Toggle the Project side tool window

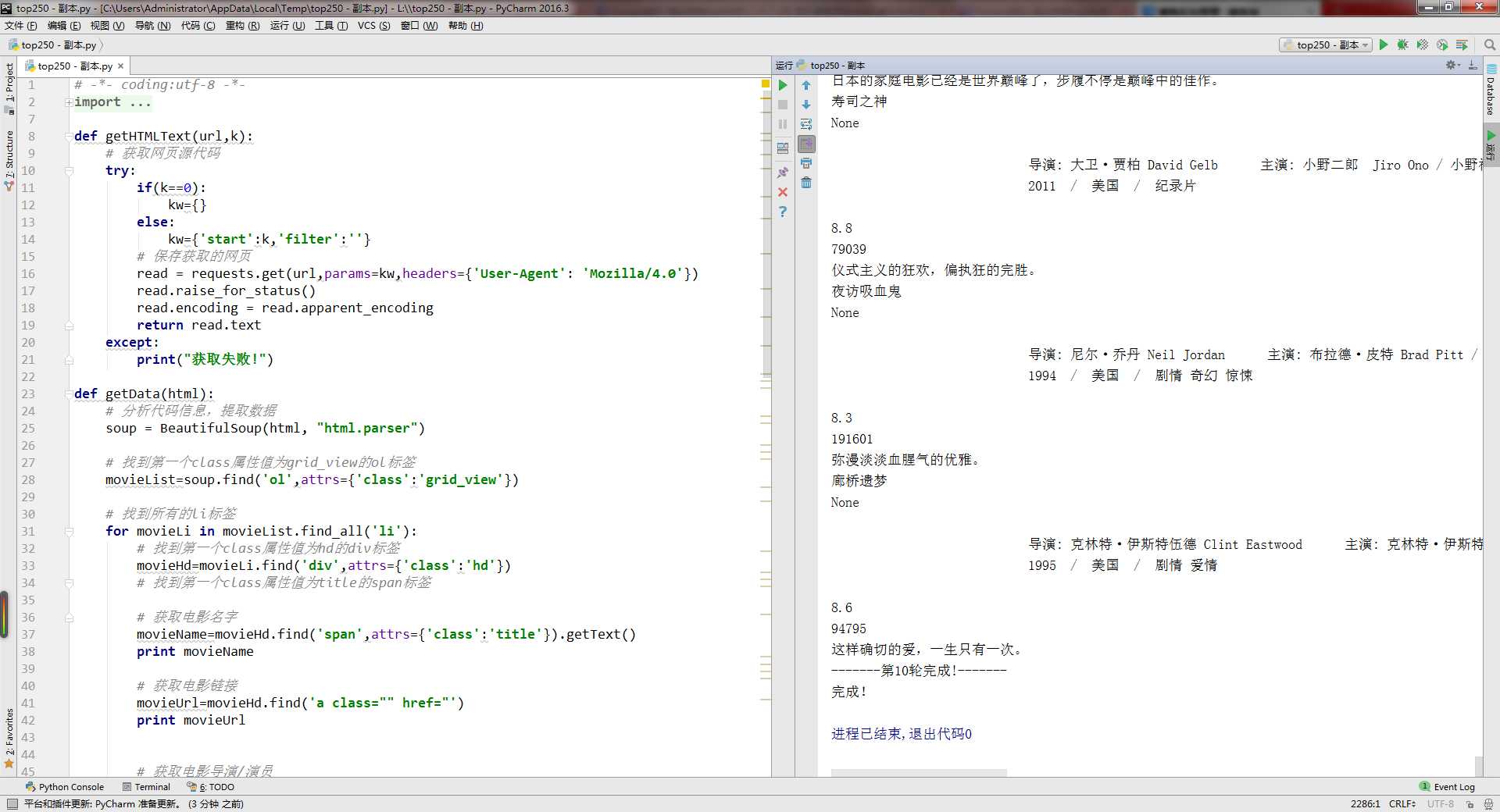9,88
